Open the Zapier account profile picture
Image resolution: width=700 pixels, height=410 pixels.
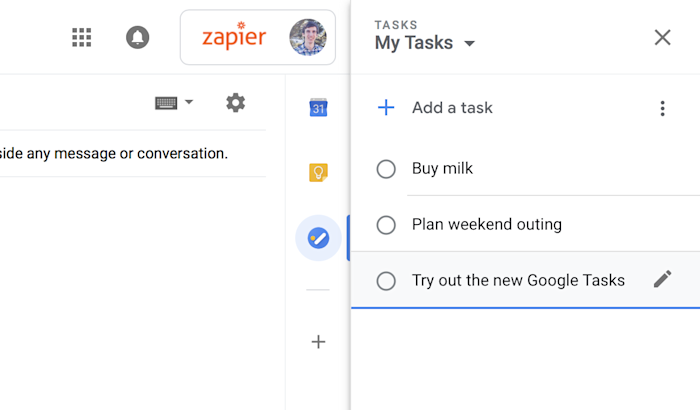tap(308, 38)
